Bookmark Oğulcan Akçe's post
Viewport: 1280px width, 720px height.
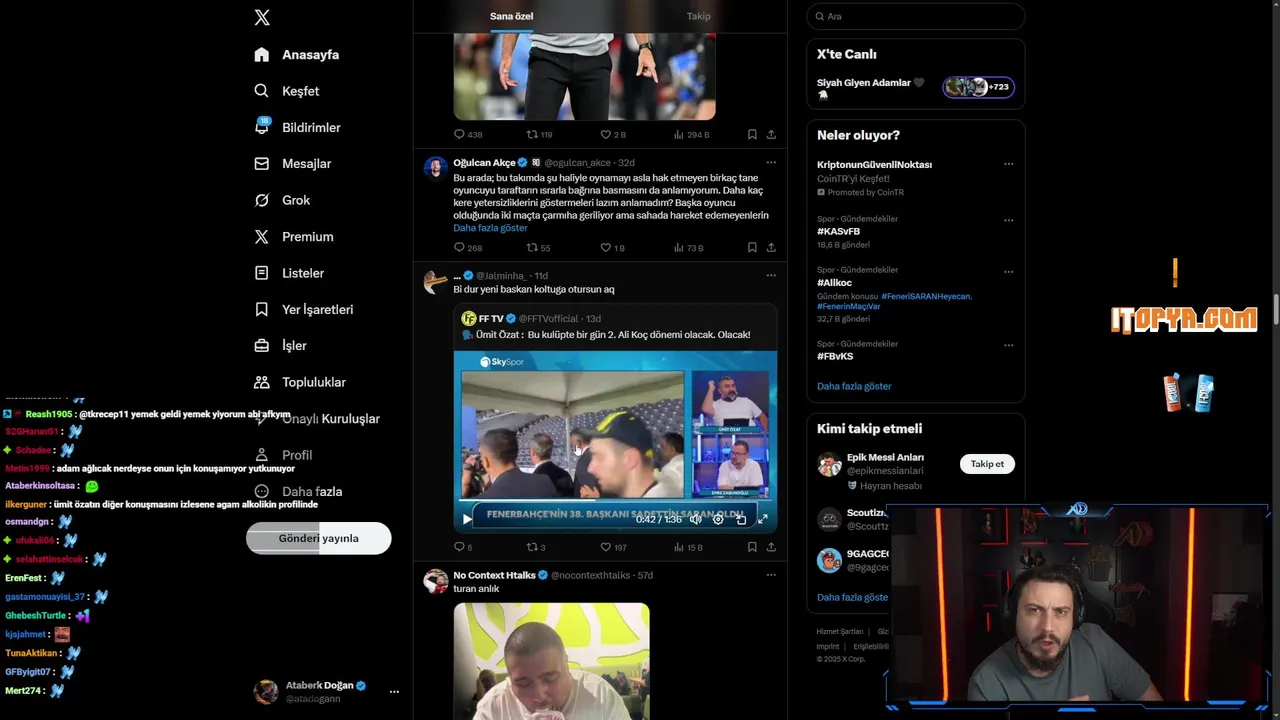tap(752, 247)
